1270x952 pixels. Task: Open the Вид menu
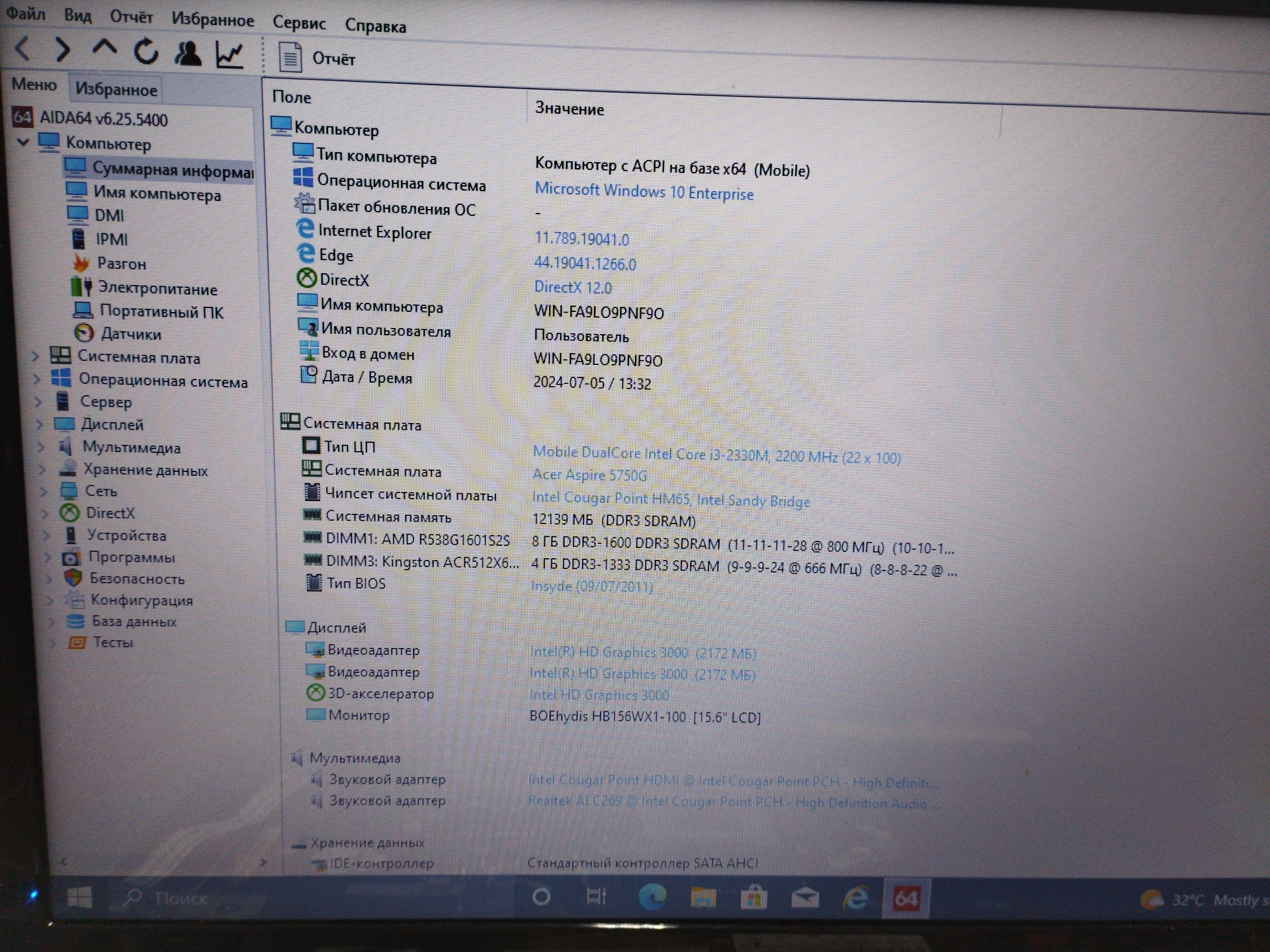pyautogui.click(x=77, y=15)
